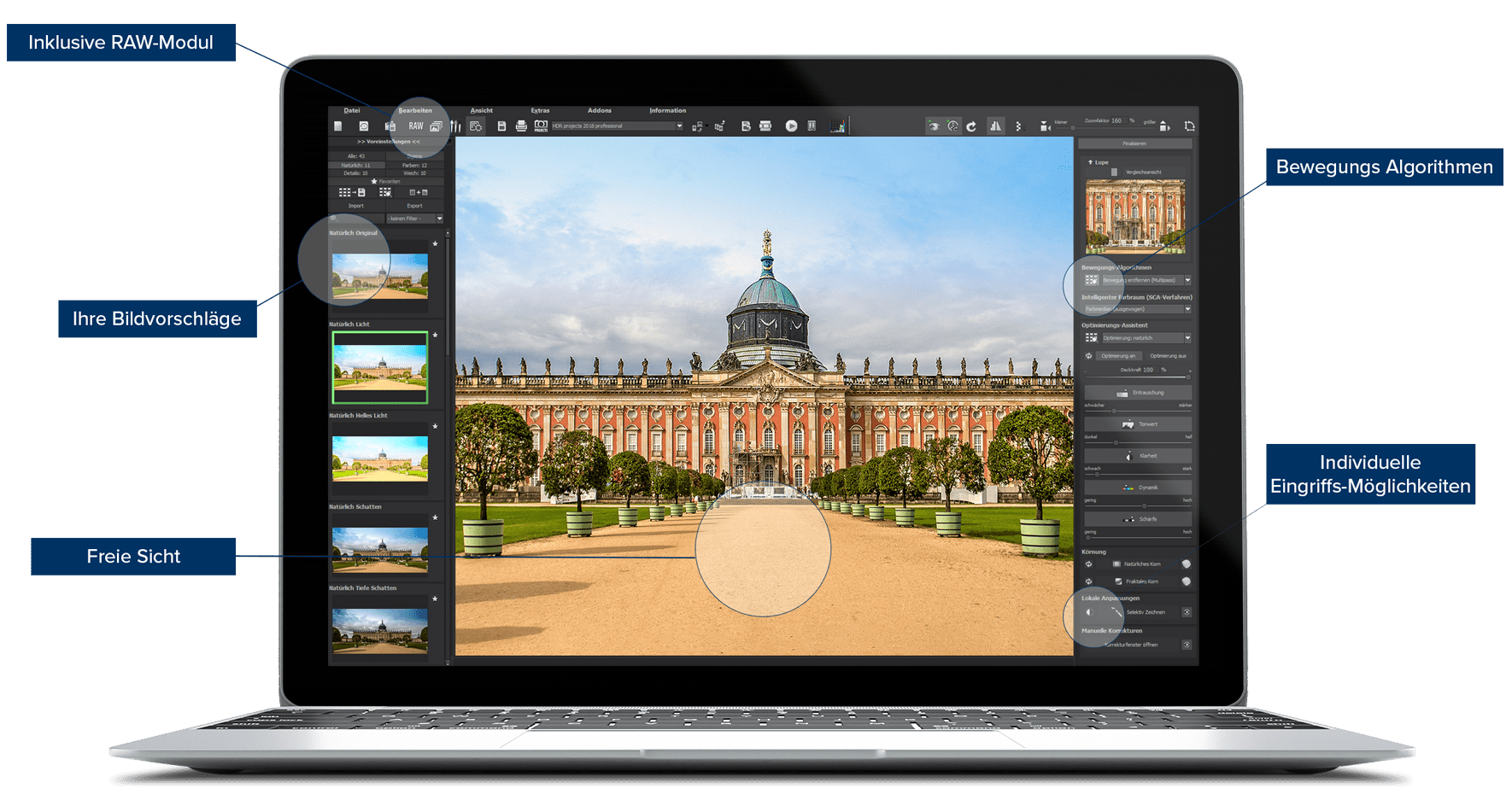Screen dimensions: 1512x812
Task: Click the Klarheit button
Action: (1138, 456)
